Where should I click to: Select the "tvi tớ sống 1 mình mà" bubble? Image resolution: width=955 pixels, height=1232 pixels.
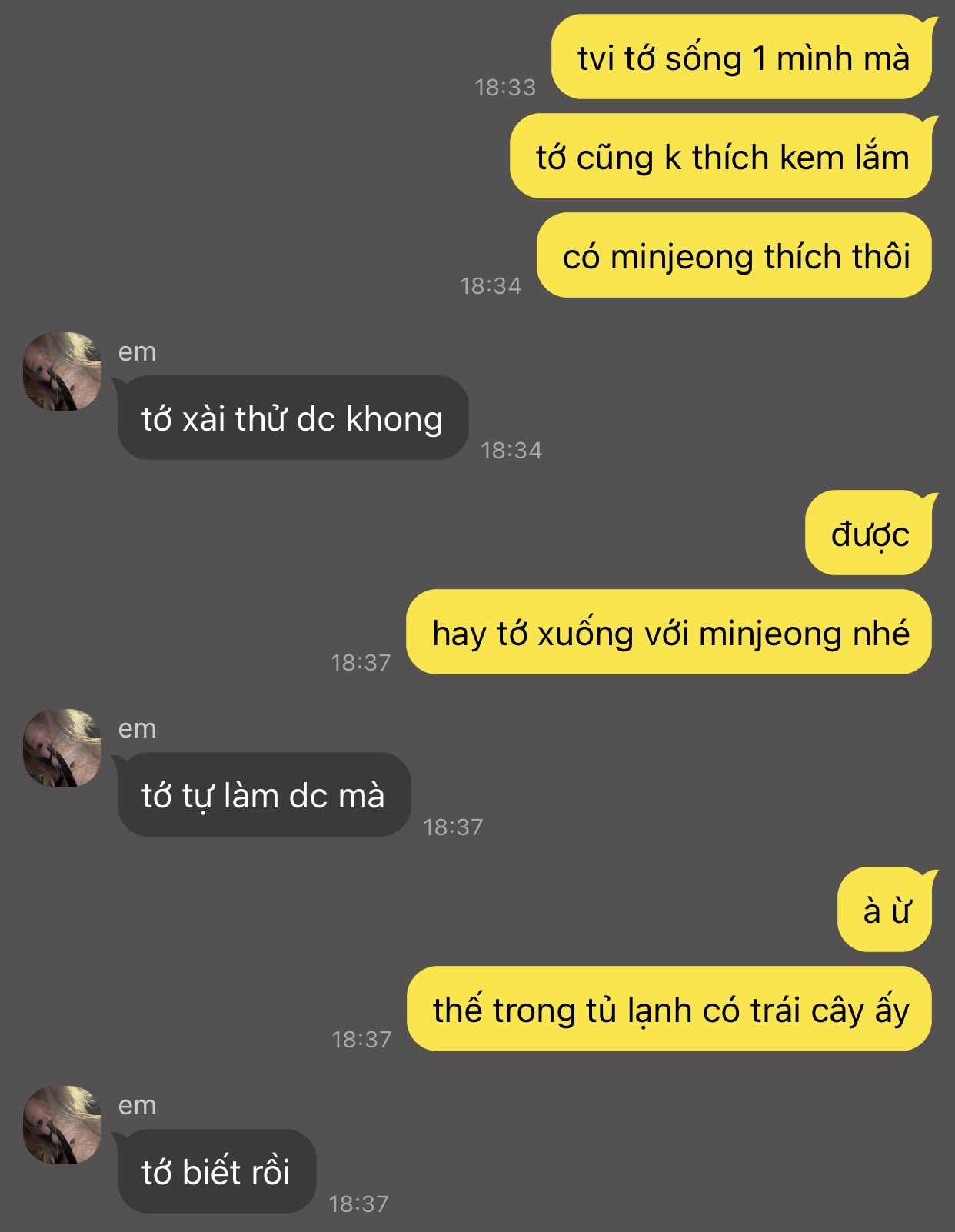pyautogui.click(x=742, y=58)
